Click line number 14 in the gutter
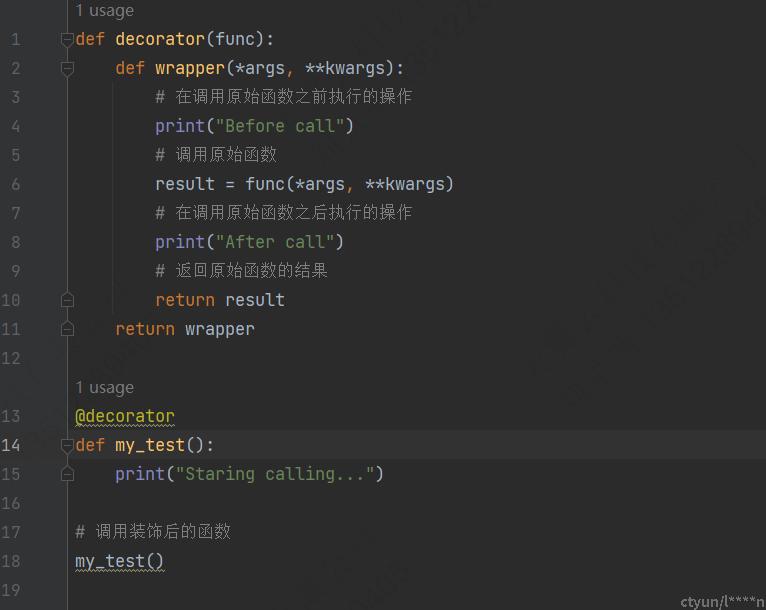766x610 pixels. click(11, 445)
